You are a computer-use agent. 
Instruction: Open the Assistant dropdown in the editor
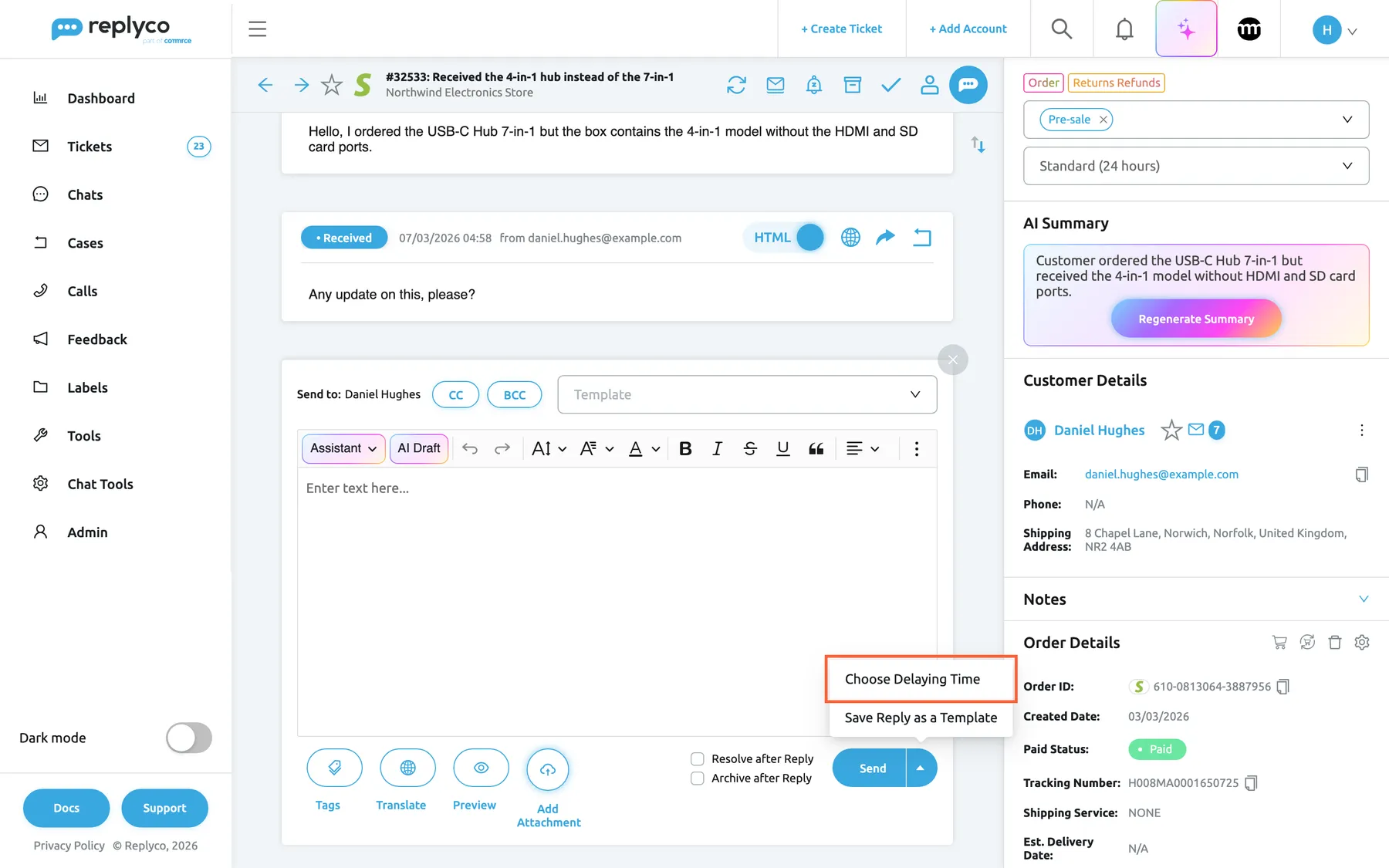(343, 448)
